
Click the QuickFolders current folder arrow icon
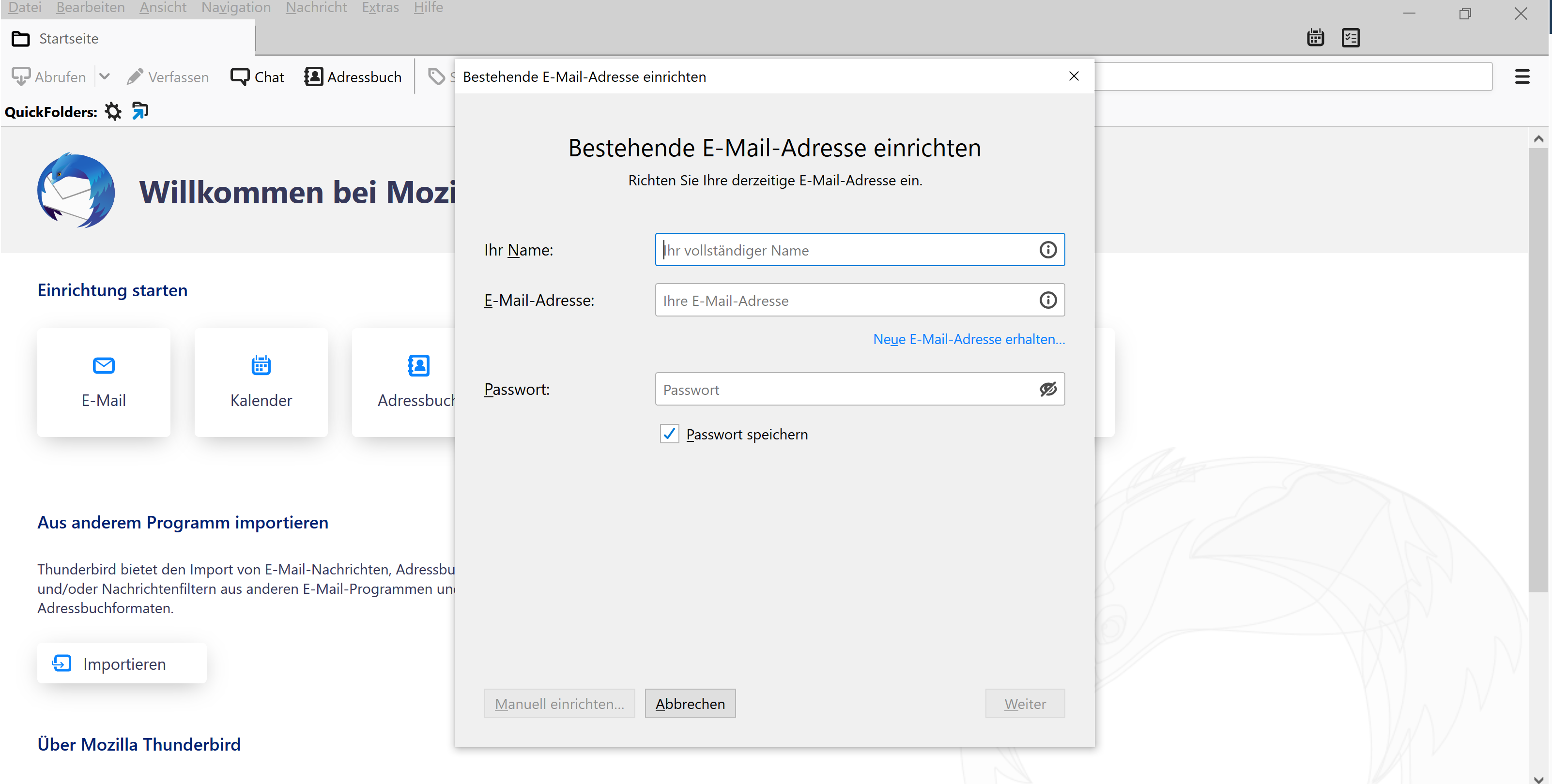140,111
